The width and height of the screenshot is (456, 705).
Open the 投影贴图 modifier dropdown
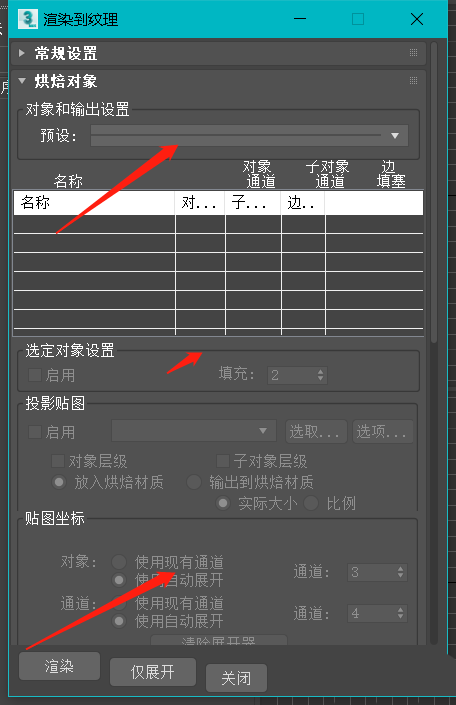(x=194, y=431)
